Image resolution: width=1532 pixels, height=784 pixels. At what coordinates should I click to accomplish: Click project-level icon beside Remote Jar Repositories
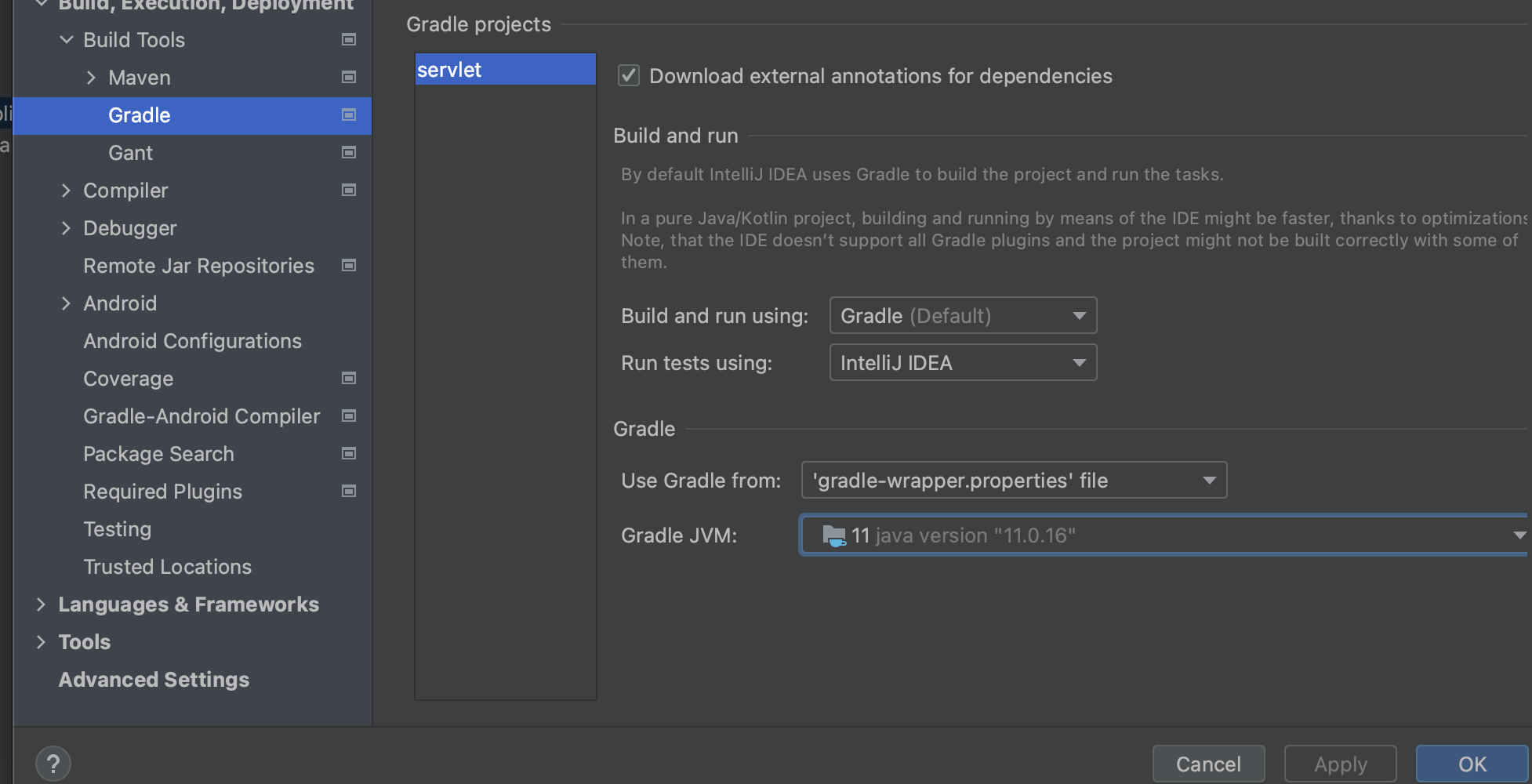(349, 265)
